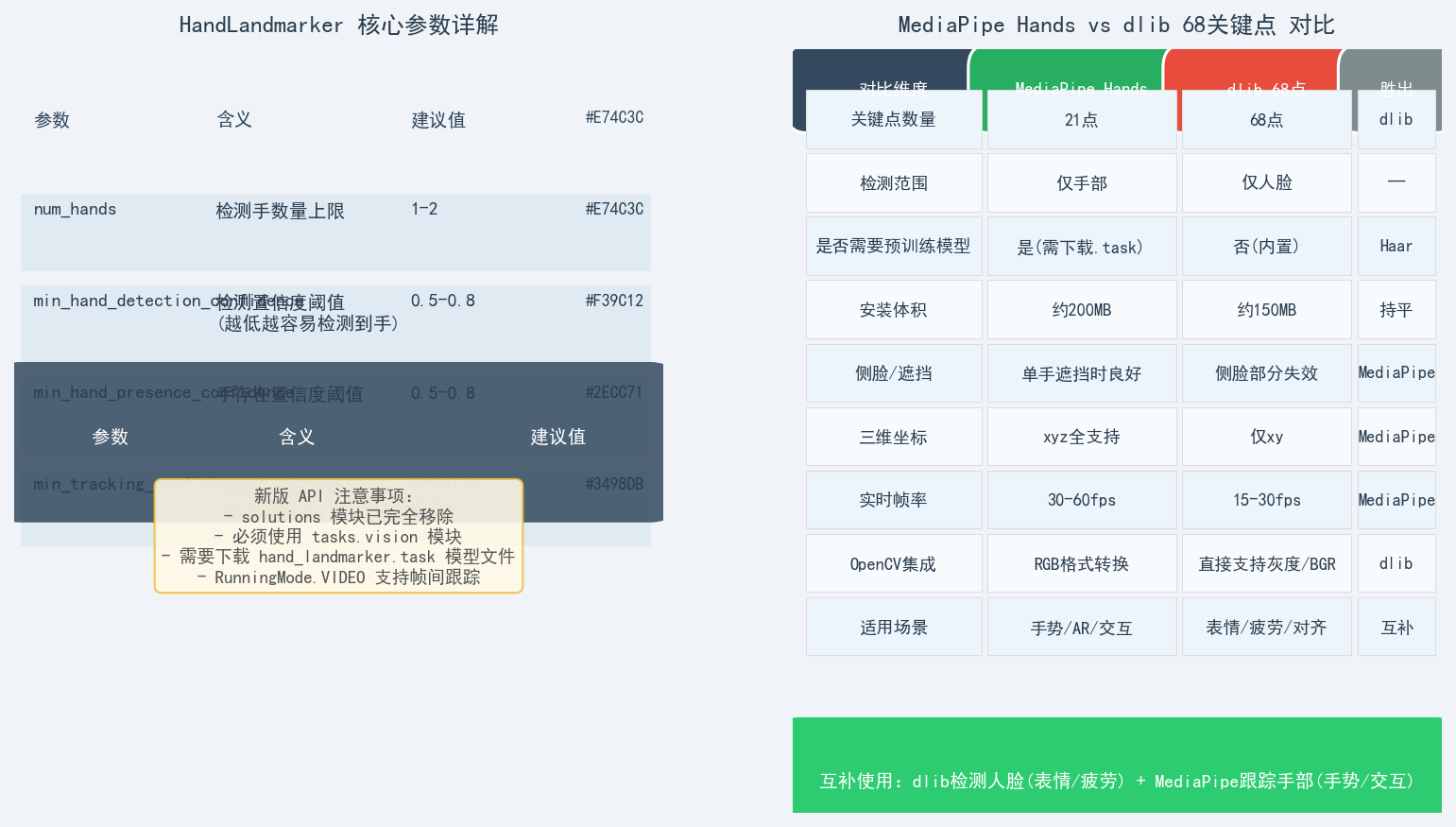This screenshot has width=1456, height=827.
Task: Select the "num_hands" parameter cell
Action: tap(75, 209)
